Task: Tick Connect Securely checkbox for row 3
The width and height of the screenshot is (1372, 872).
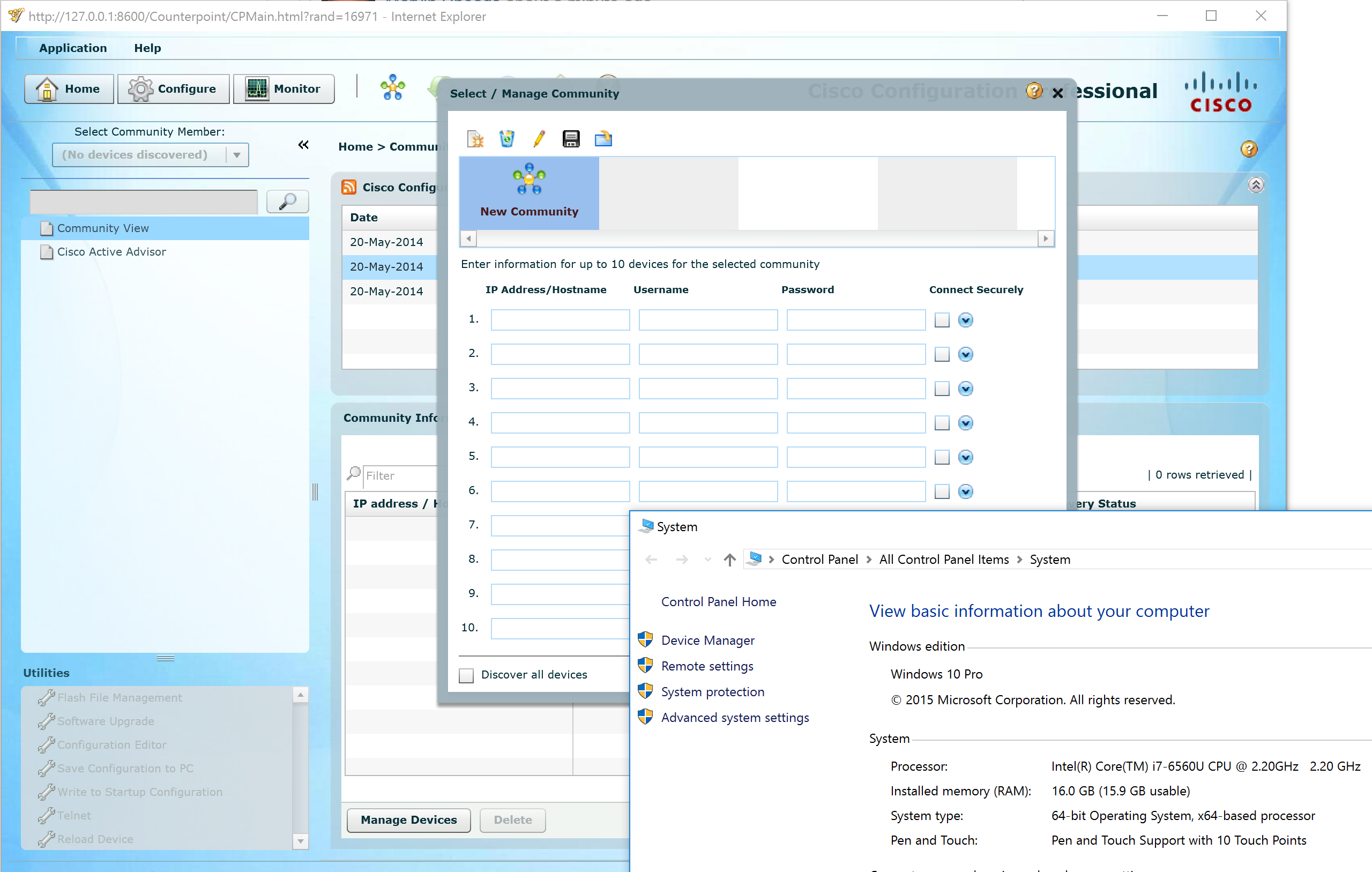Action: pyautogui.click(x=942, y=389)
